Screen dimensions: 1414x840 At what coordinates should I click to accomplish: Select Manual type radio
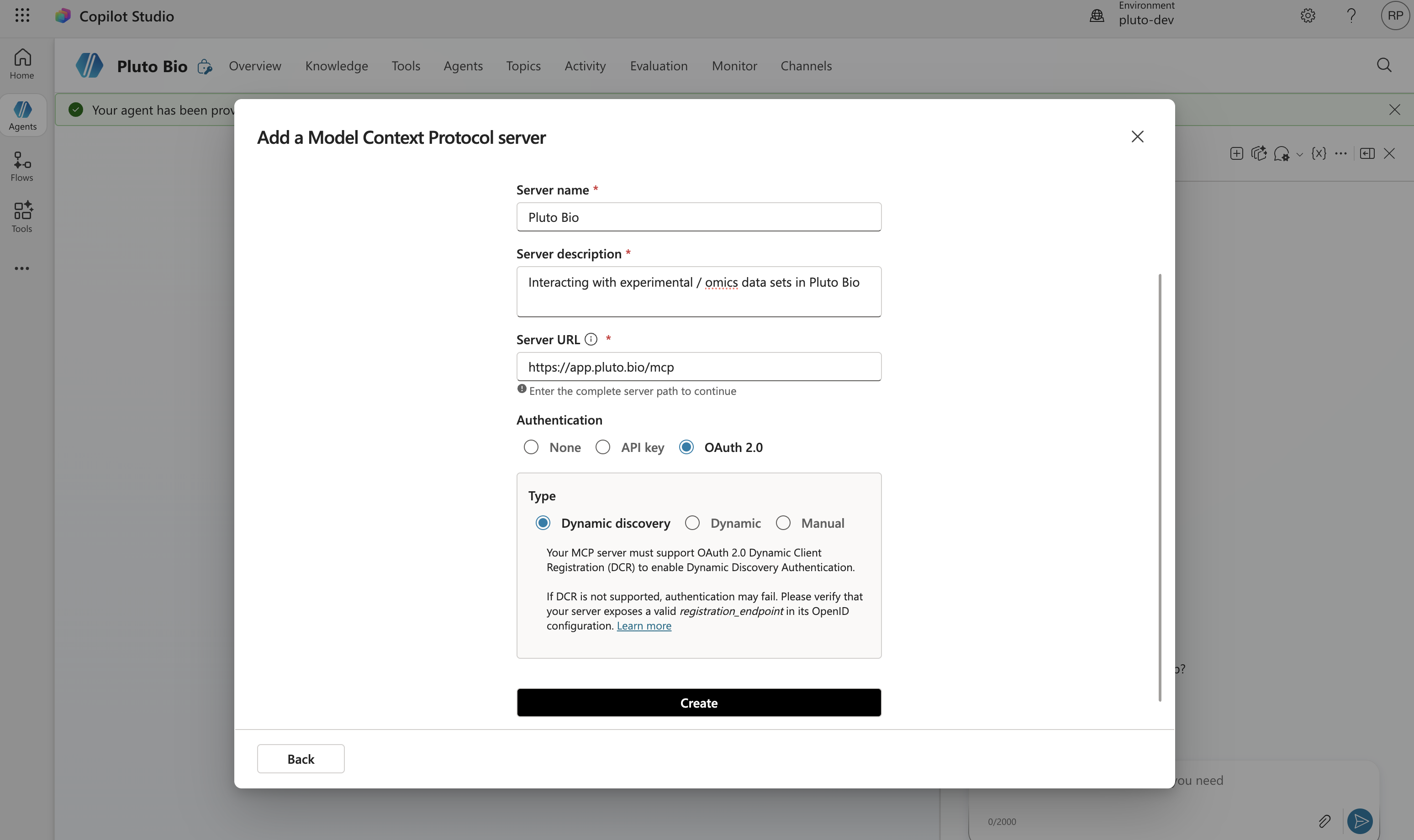coord(783,523)
